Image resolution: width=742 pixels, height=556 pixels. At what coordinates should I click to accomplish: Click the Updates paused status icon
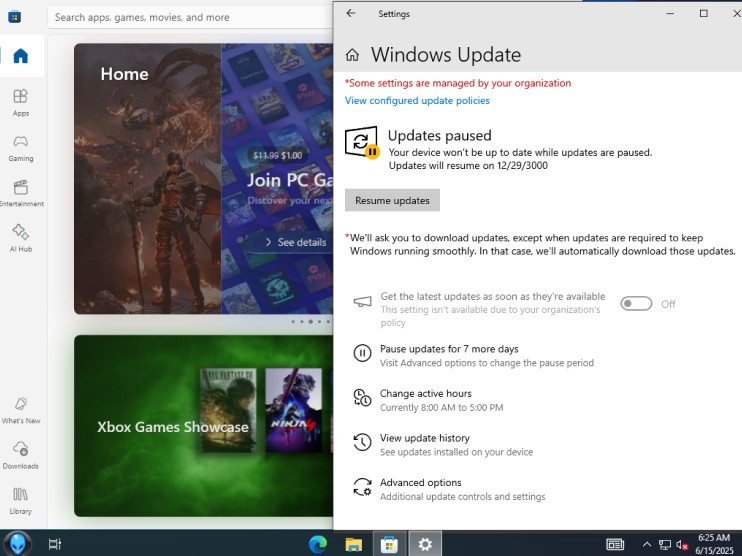[362, 142]
